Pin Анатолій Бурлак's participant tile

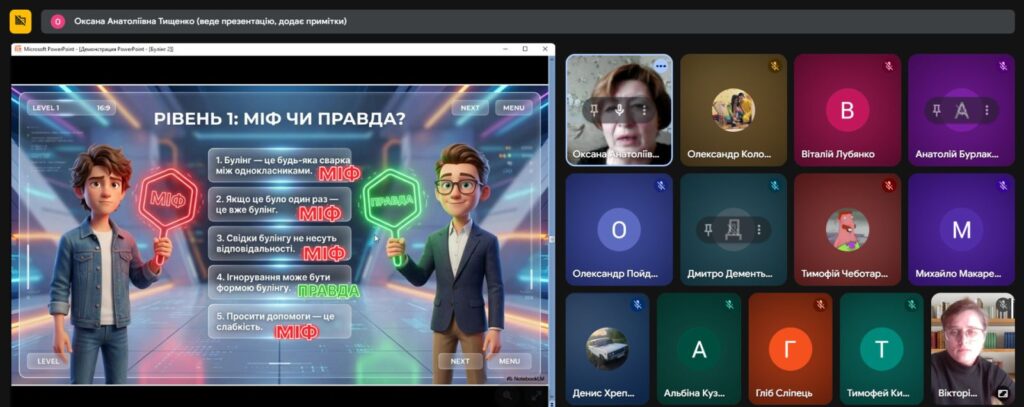936,110
